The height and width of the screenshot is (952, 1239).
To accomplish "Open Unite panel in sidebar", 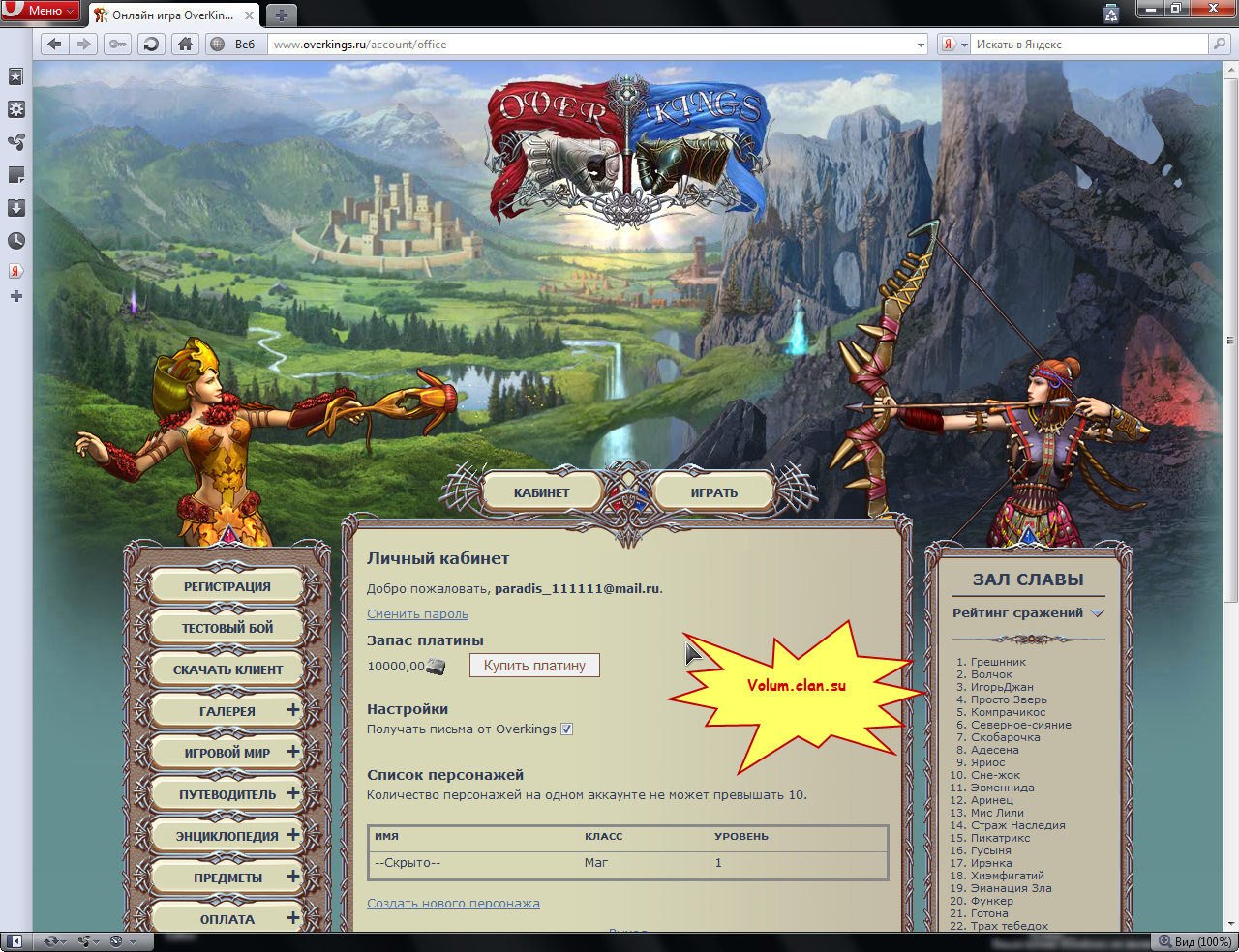I will (16, 142).
